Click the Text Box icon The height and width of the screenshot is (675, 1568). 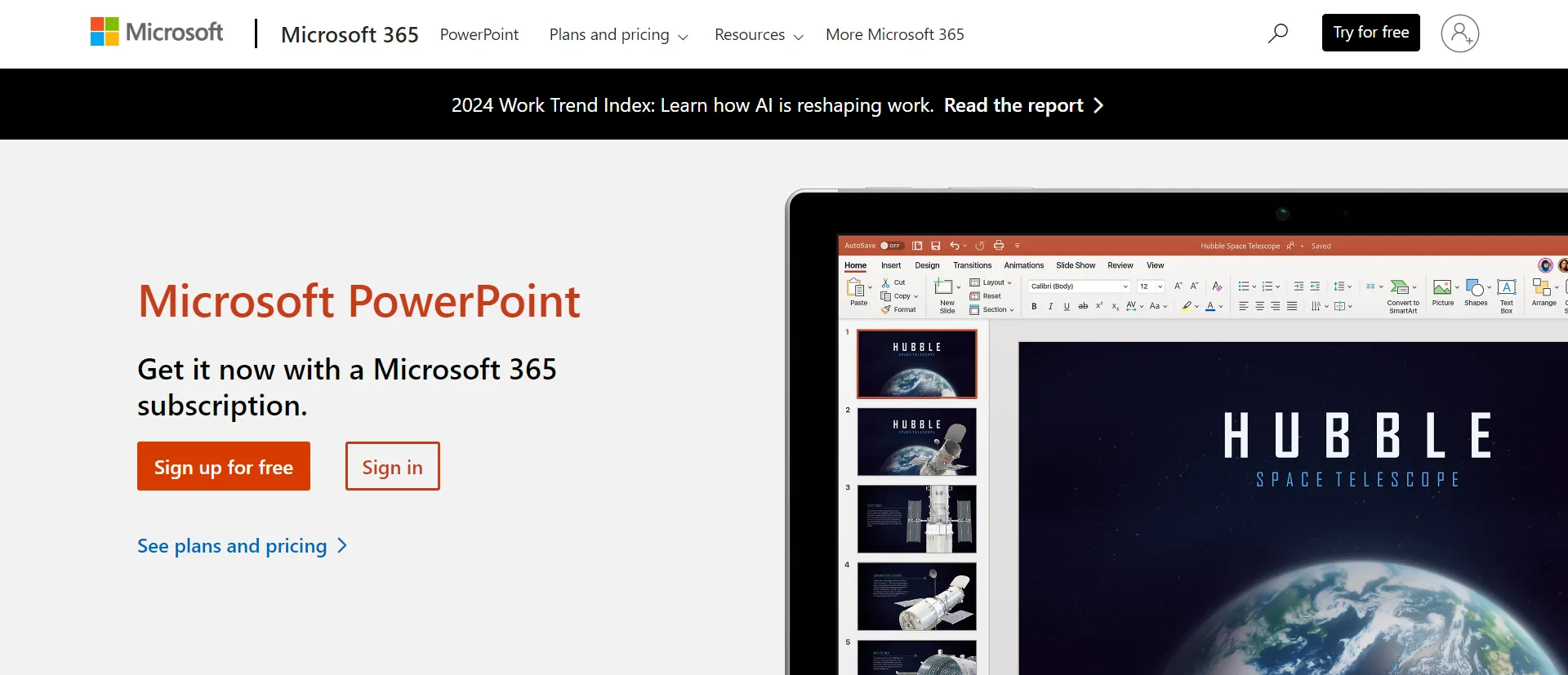(x=1507, y=287)
